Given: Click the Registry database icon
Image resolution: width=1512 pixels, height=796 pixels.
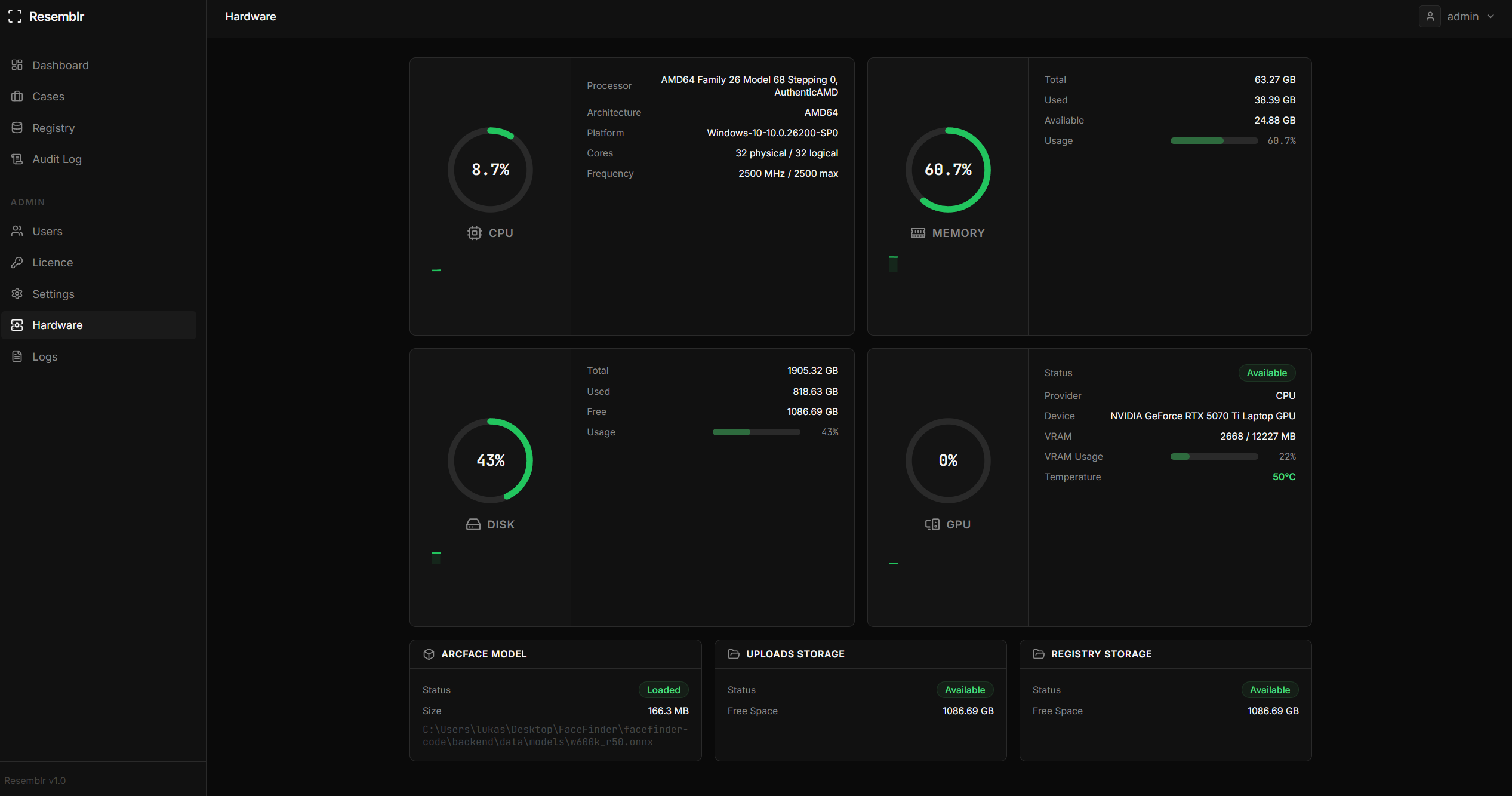Looking at the screenshot, I should (x=17, y=128).
